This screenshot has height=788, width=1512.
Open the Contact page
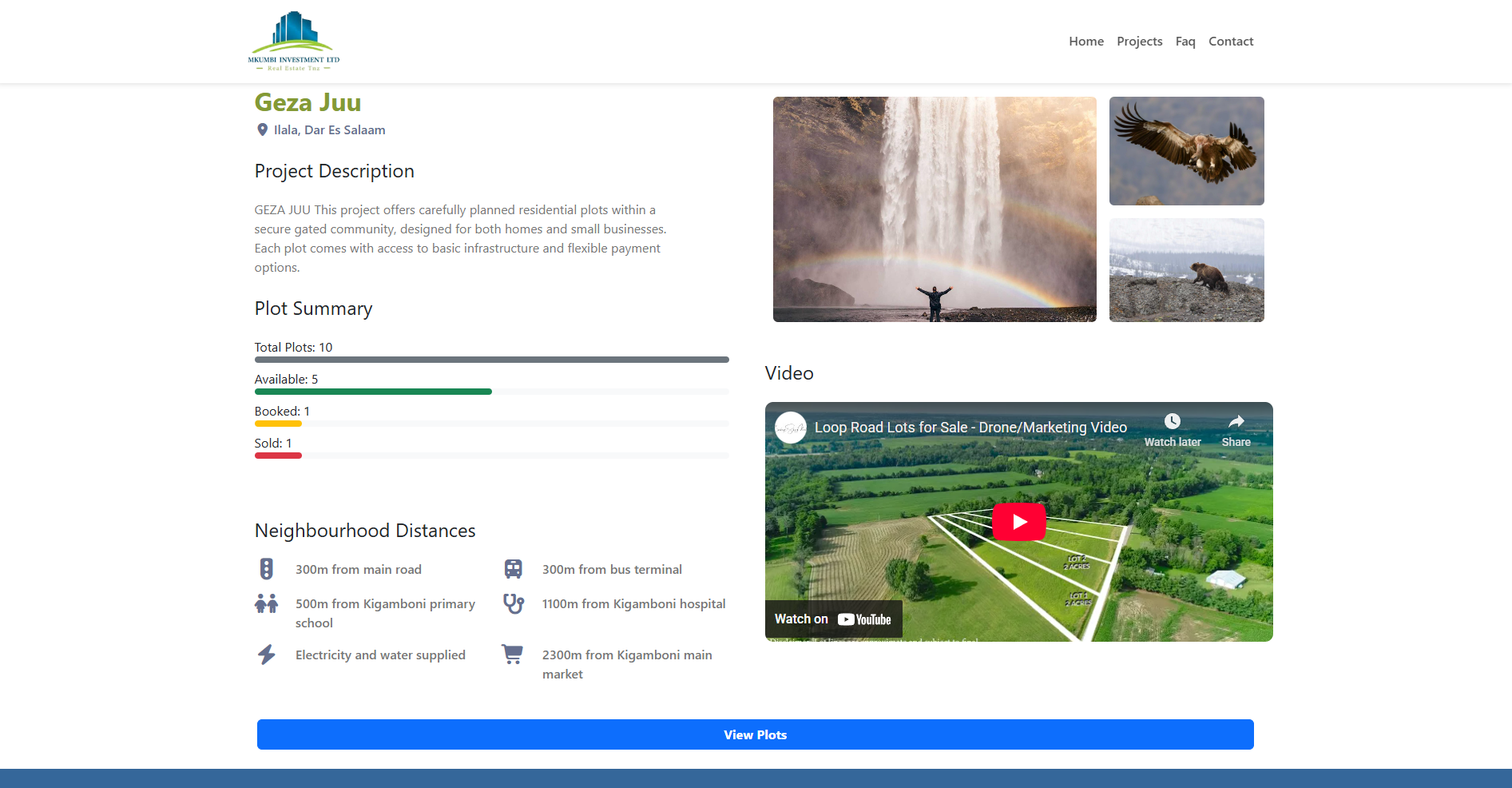click(1230, 41)
